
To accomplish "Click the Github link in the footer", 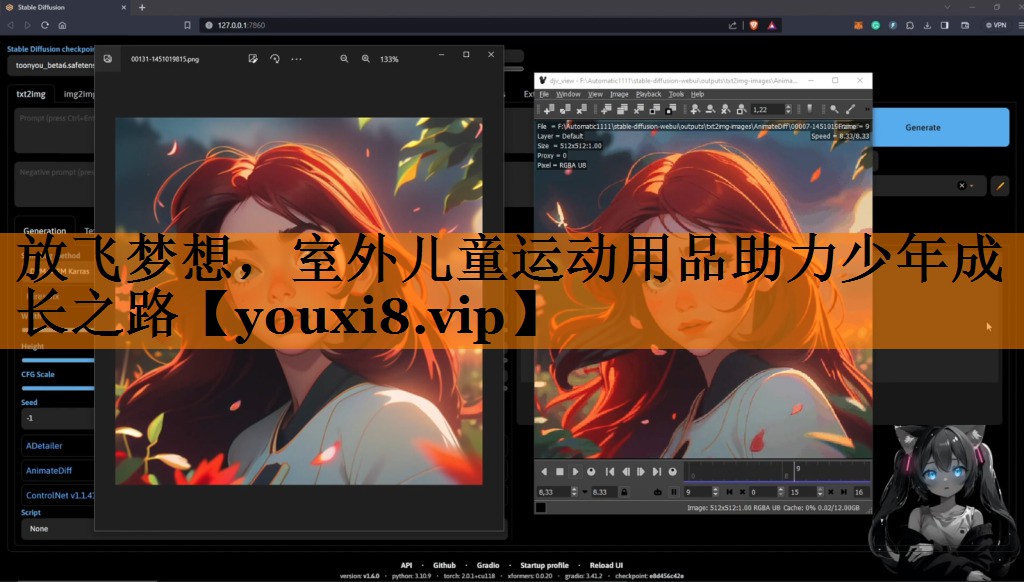I will click(444, 565).
